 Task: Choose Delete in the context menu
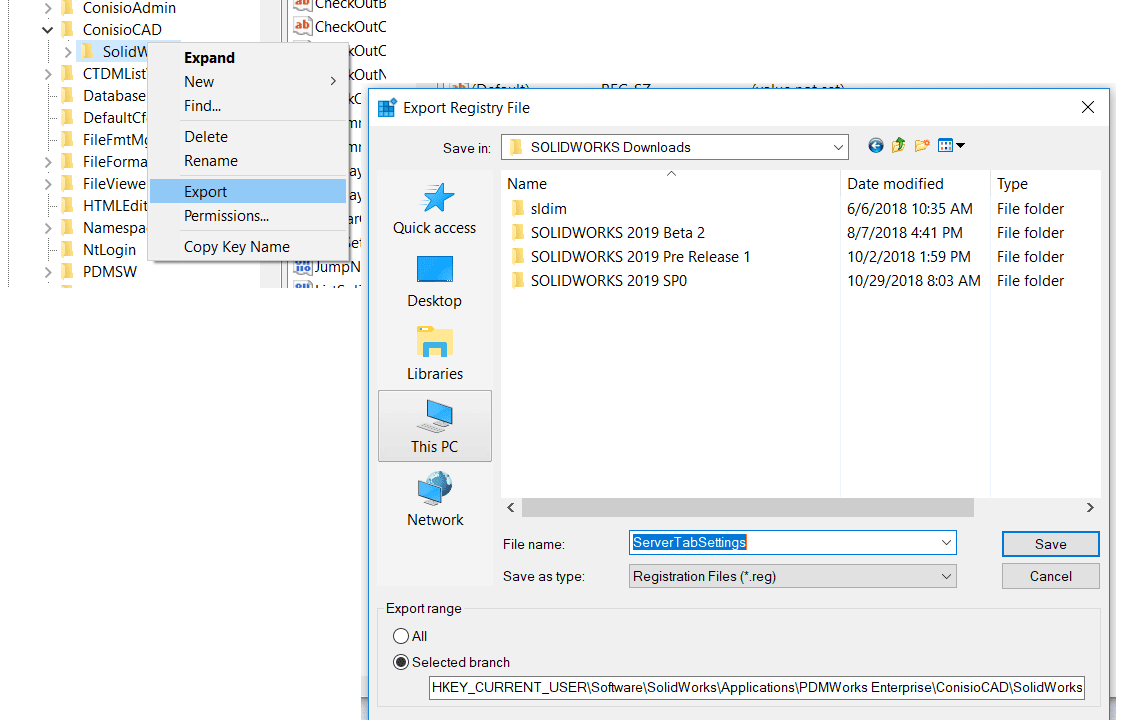(247, 137)
